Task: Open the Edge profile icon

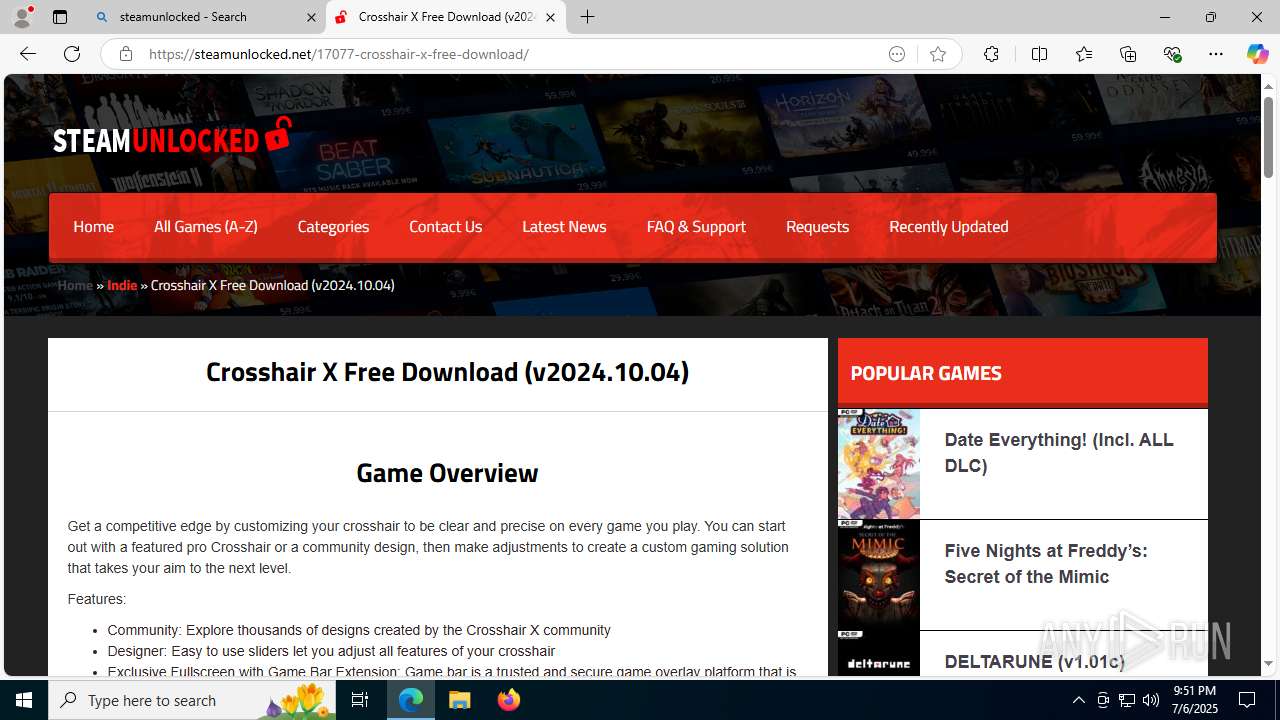Action: click(22, 17)
